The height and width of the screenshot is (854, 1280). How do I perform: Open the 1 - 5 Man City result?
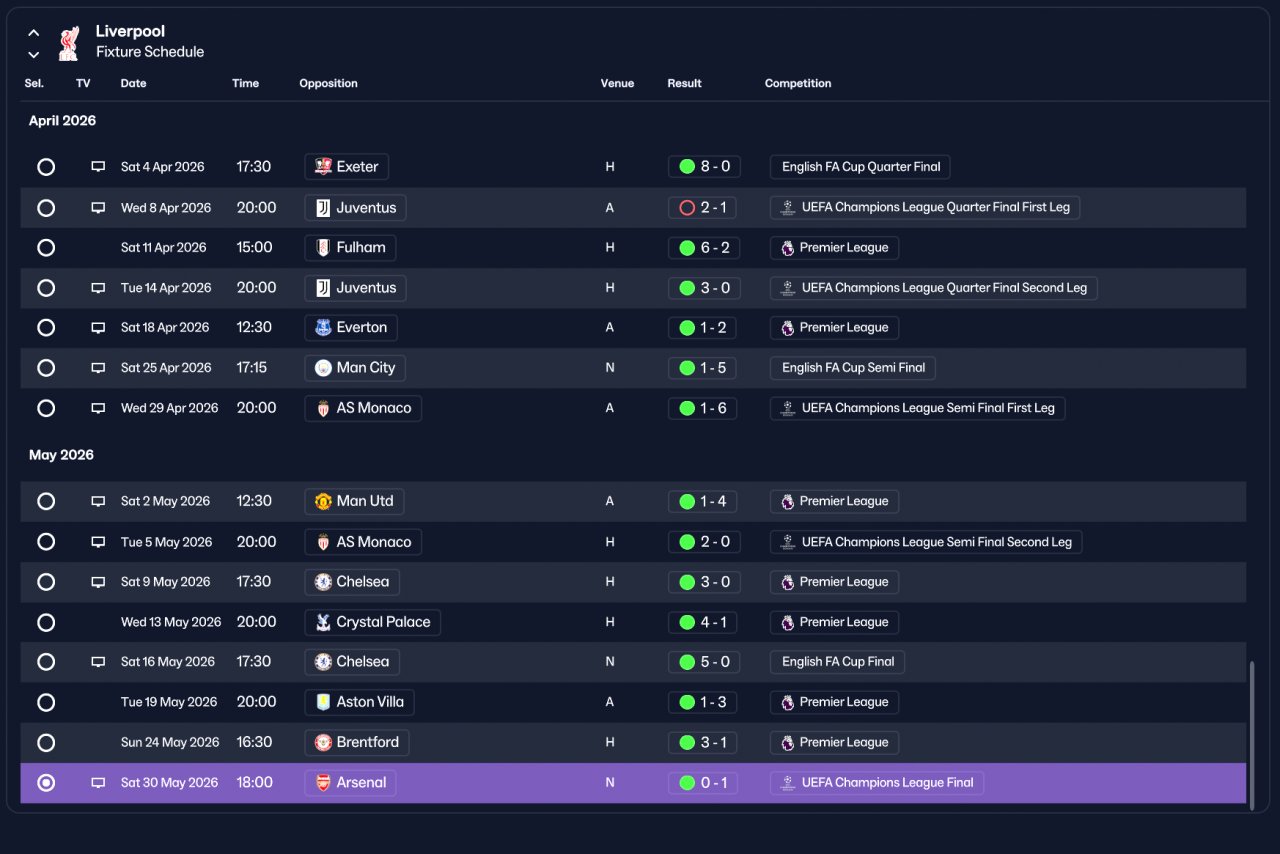click(x=704, y=368)
